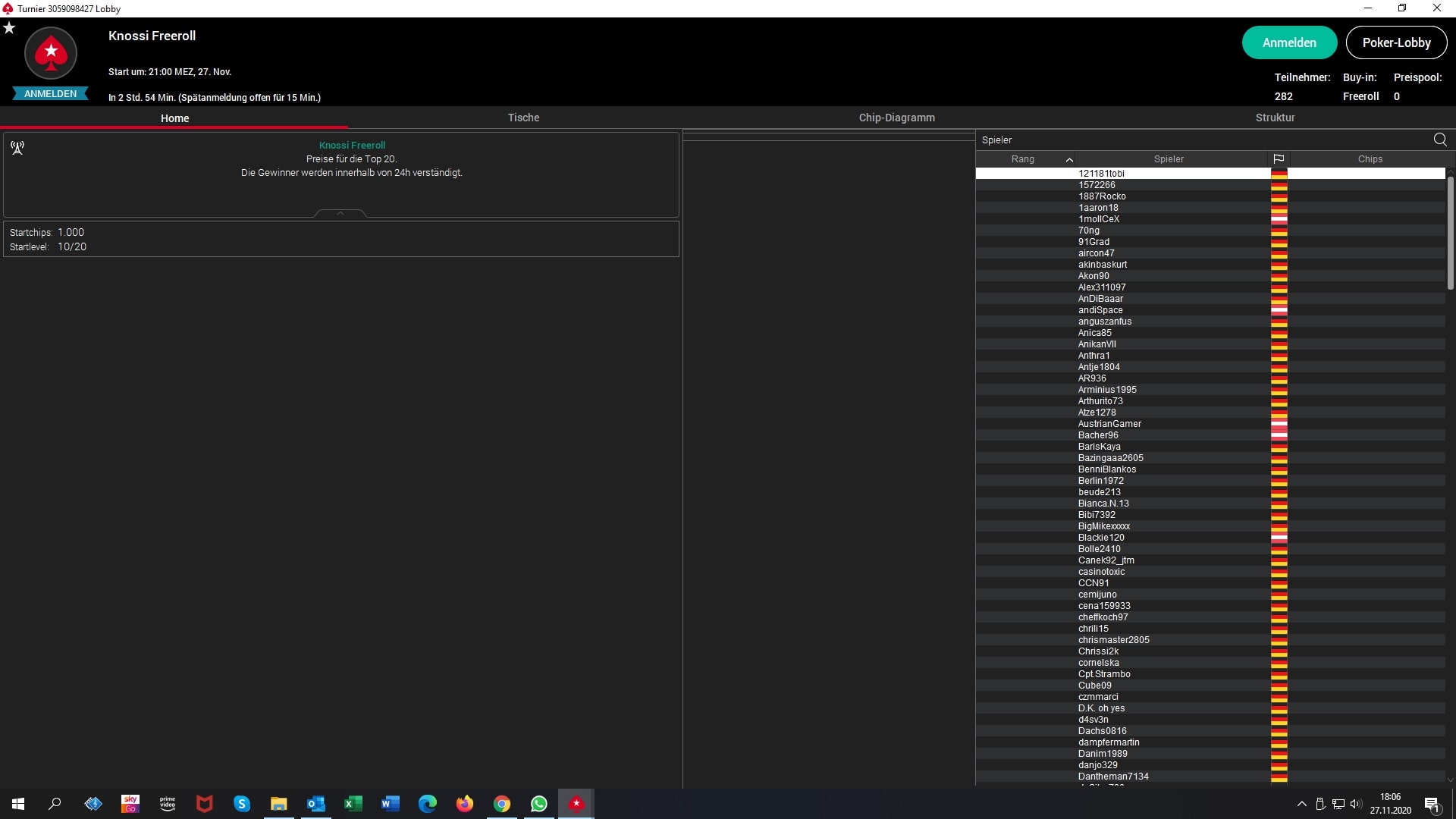Select player 1887Rocko
The height and width of the screenshot is (819, 1456).
coord(1210,196)
